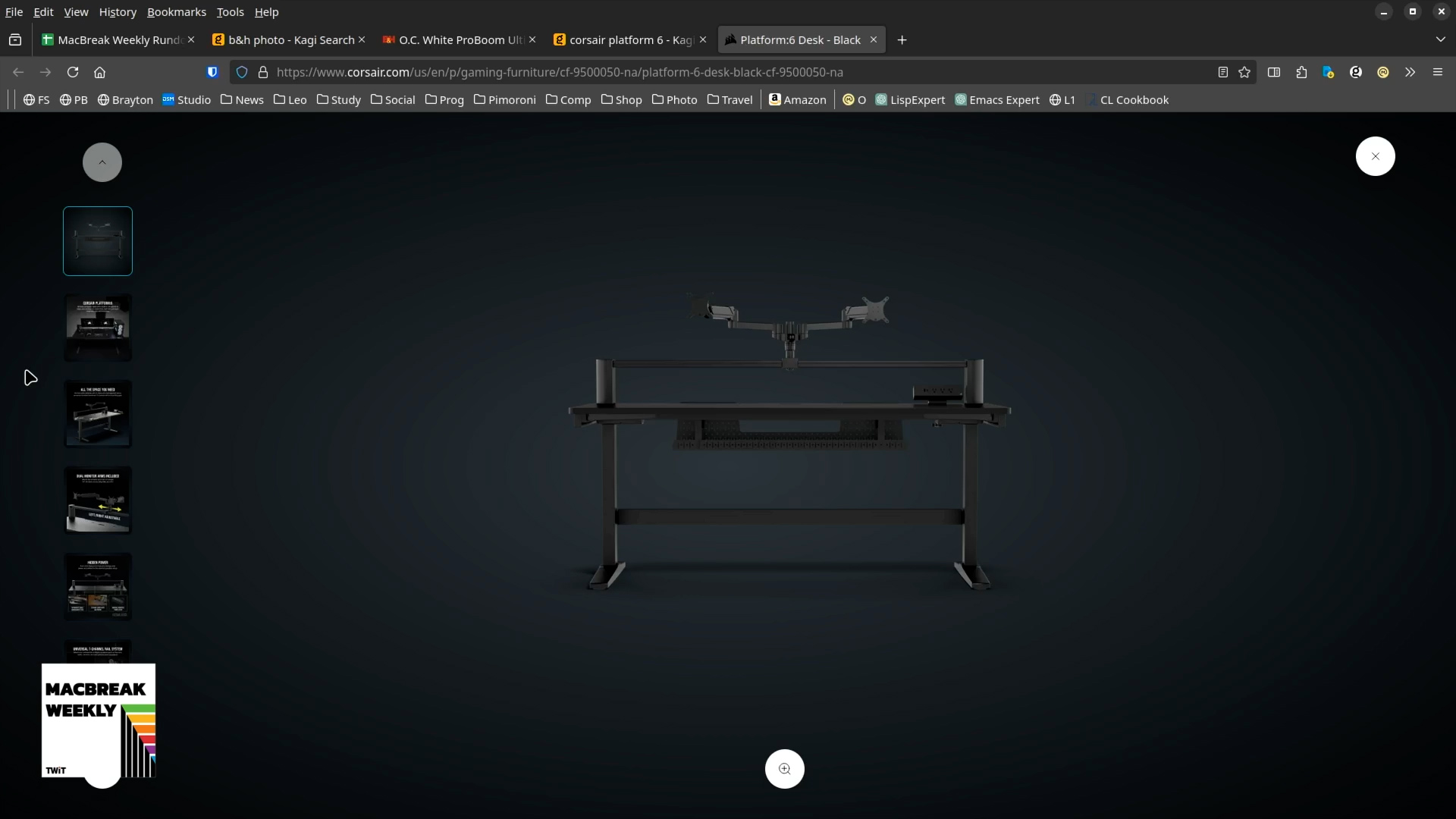This screenshot has width=1456, height=819.
Task: Open the browser extensions puzzle icon
Action: [x=1301, y=72]
